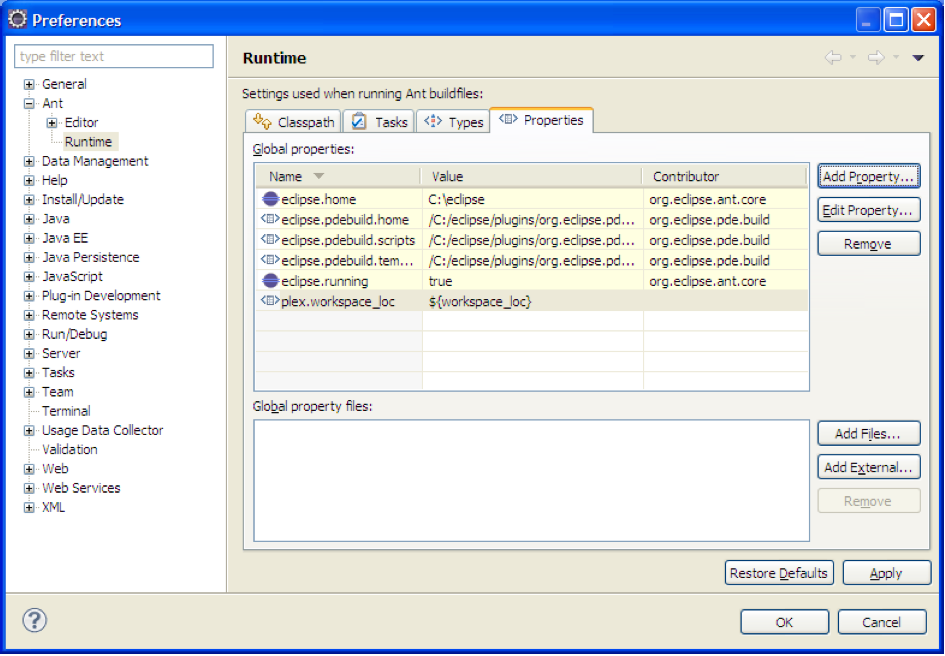Expand the Remote Systems node
The image size is (945, 656).
point(29,315)
